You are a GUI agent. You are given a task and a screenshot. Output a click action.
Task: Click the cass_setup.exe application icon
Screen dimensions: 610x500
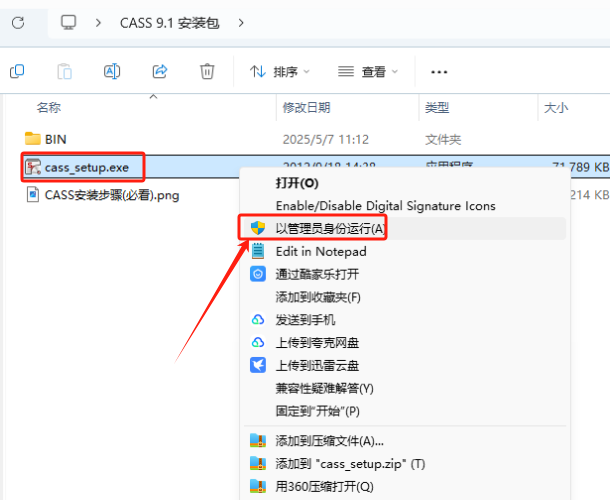(x=33, y=167)
